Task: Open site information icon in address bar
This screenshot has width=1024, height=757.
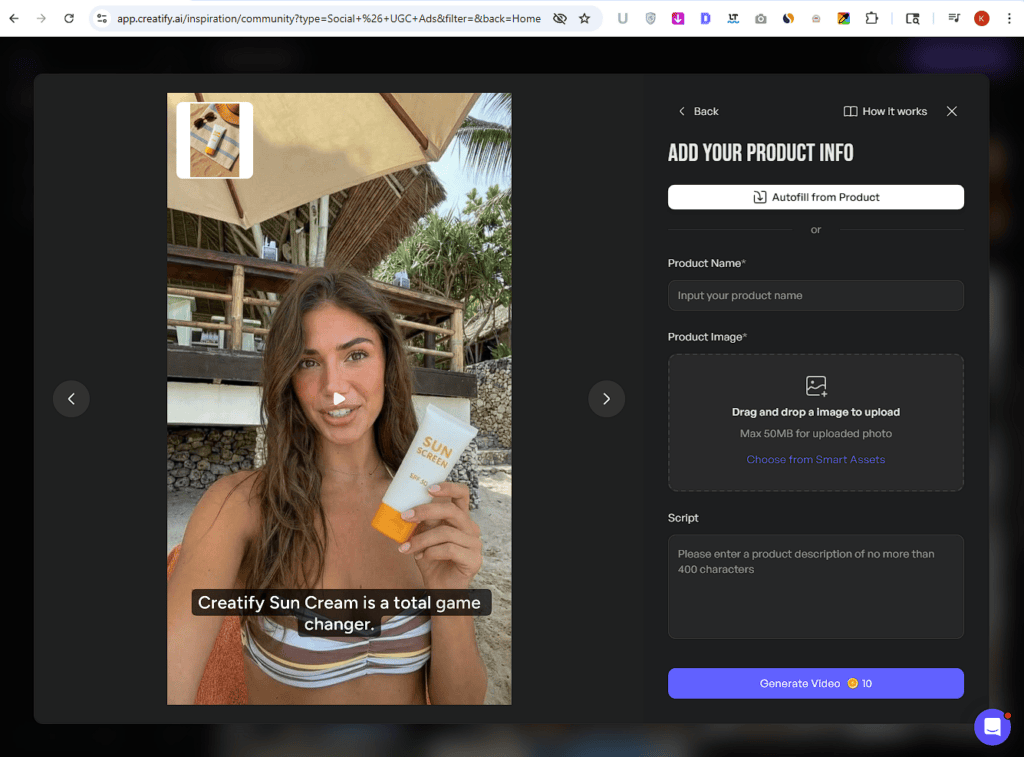Action: 102,18
